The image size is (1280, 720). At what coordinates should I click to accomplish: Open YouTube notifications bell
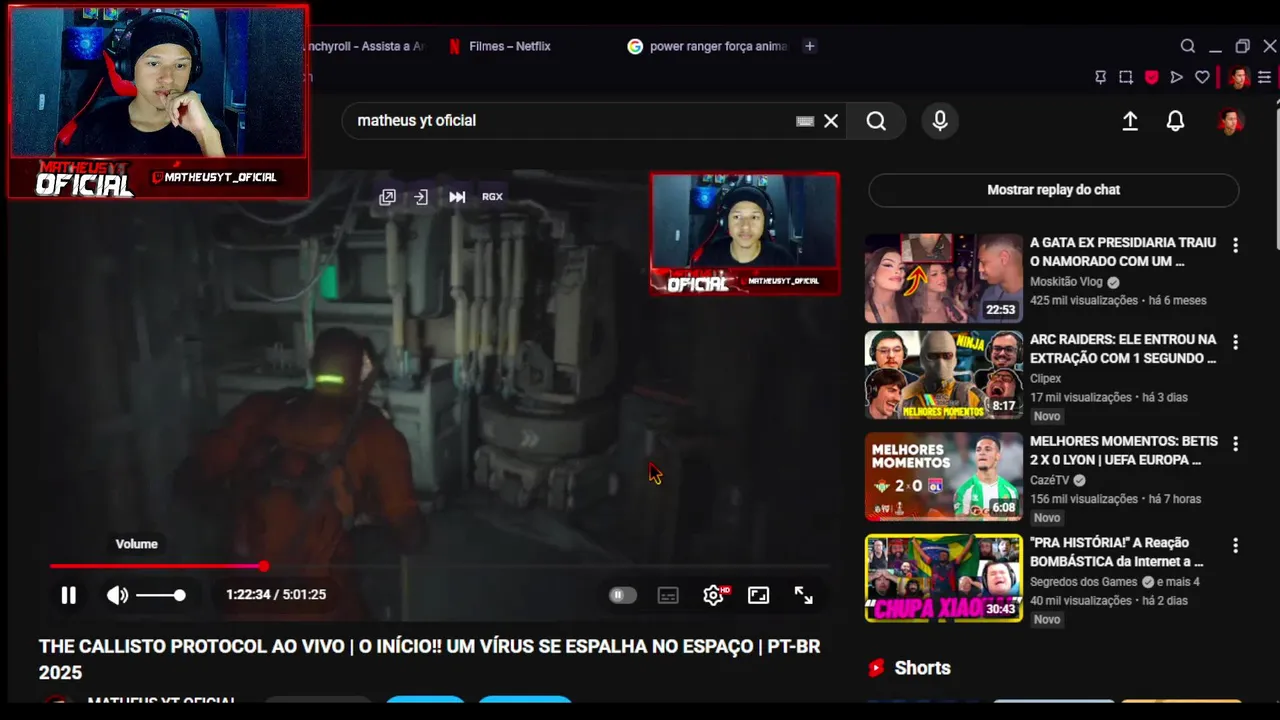(1176, 121)
